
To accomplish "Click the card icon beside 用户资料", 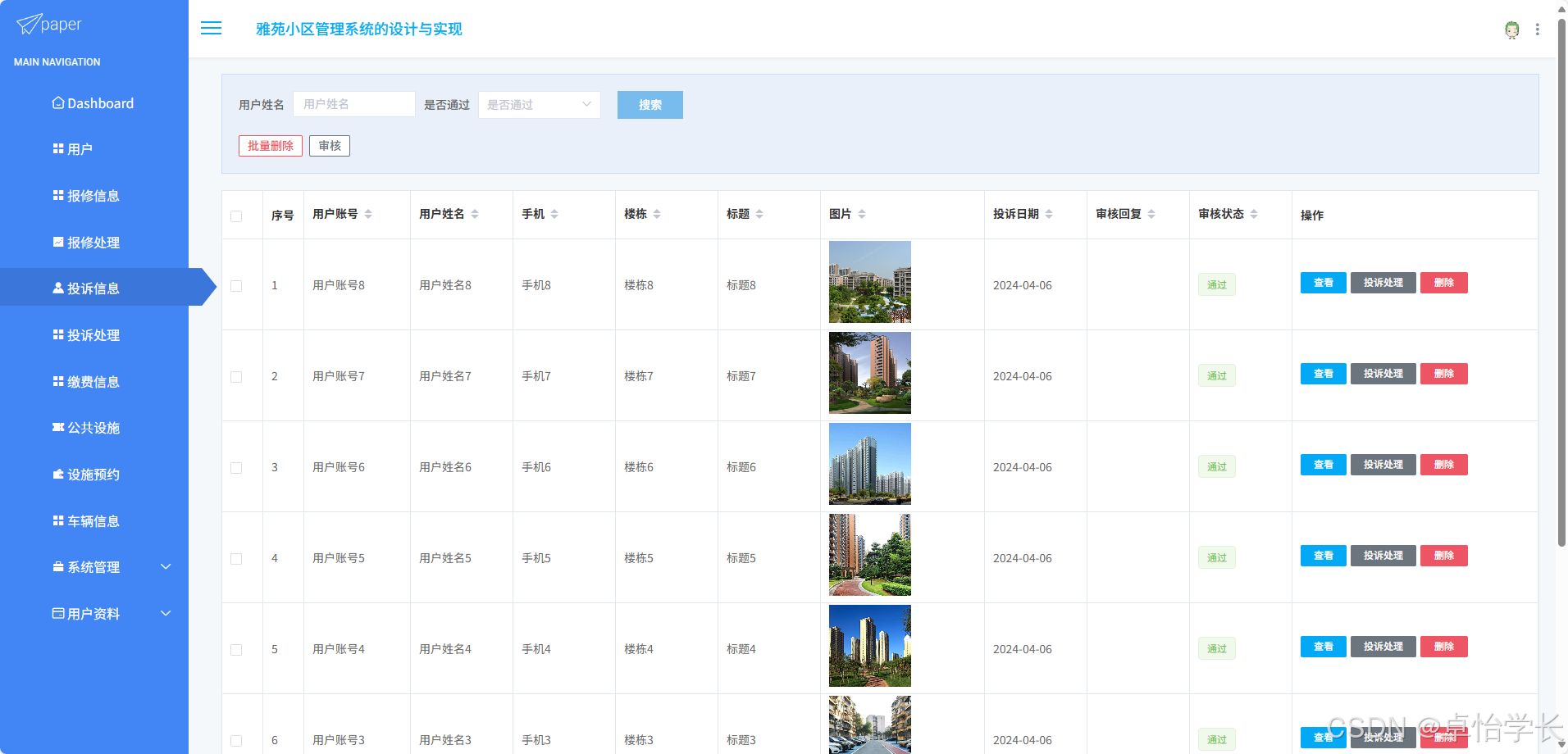I will [x=58, y=614].
